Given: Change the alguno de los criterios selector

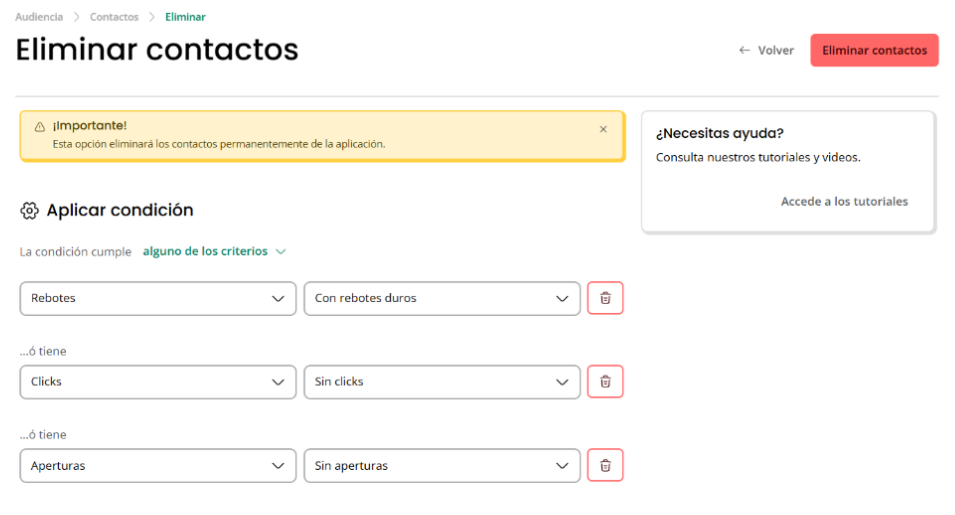Looking at the screenshot, I should click(214, 251).
